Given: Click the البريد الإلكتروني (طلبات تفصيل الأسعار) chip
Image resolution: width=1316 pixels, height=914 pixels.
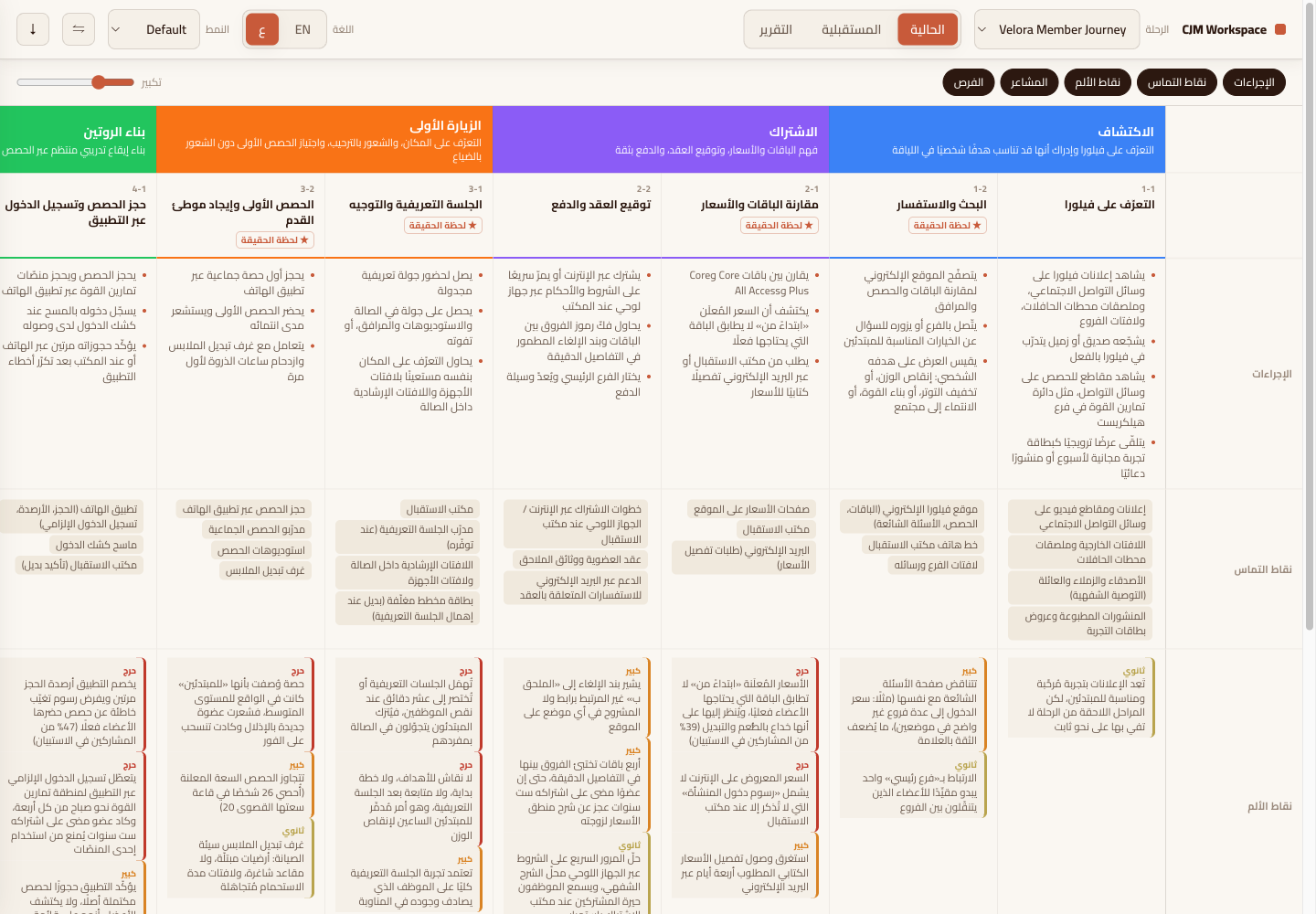Looking at the screenshot, I should tap(744, 558).
